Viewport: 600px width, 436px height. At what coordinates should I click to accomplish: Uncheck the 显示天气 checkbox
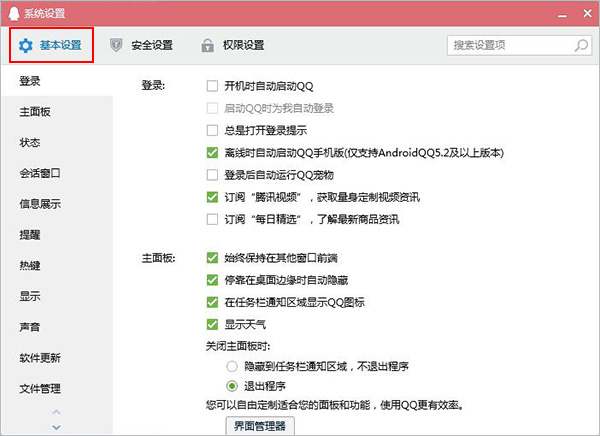(212, 325)
